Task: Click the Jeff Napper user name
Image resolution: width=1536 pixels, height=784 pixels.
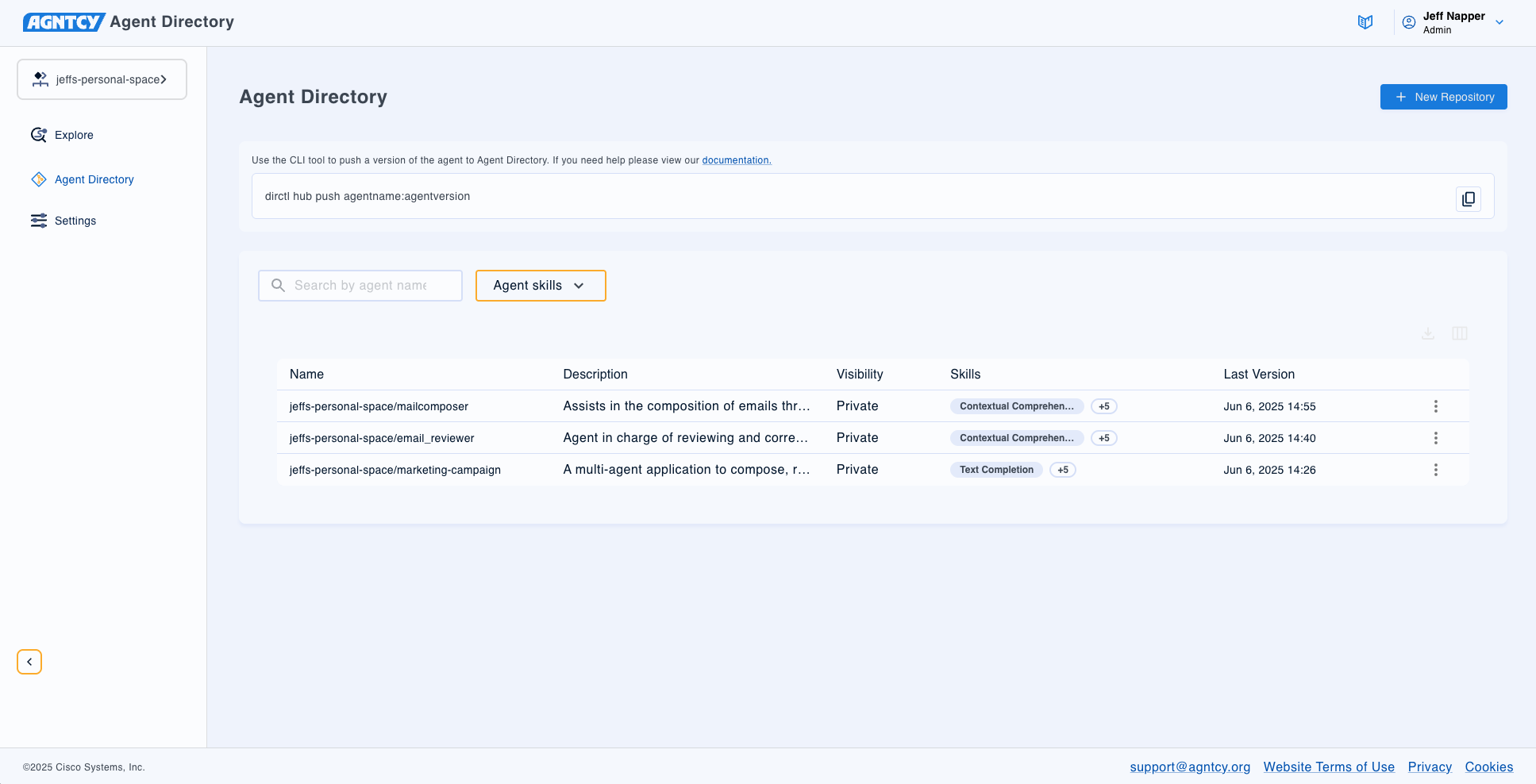Action: coord(1453,16)
